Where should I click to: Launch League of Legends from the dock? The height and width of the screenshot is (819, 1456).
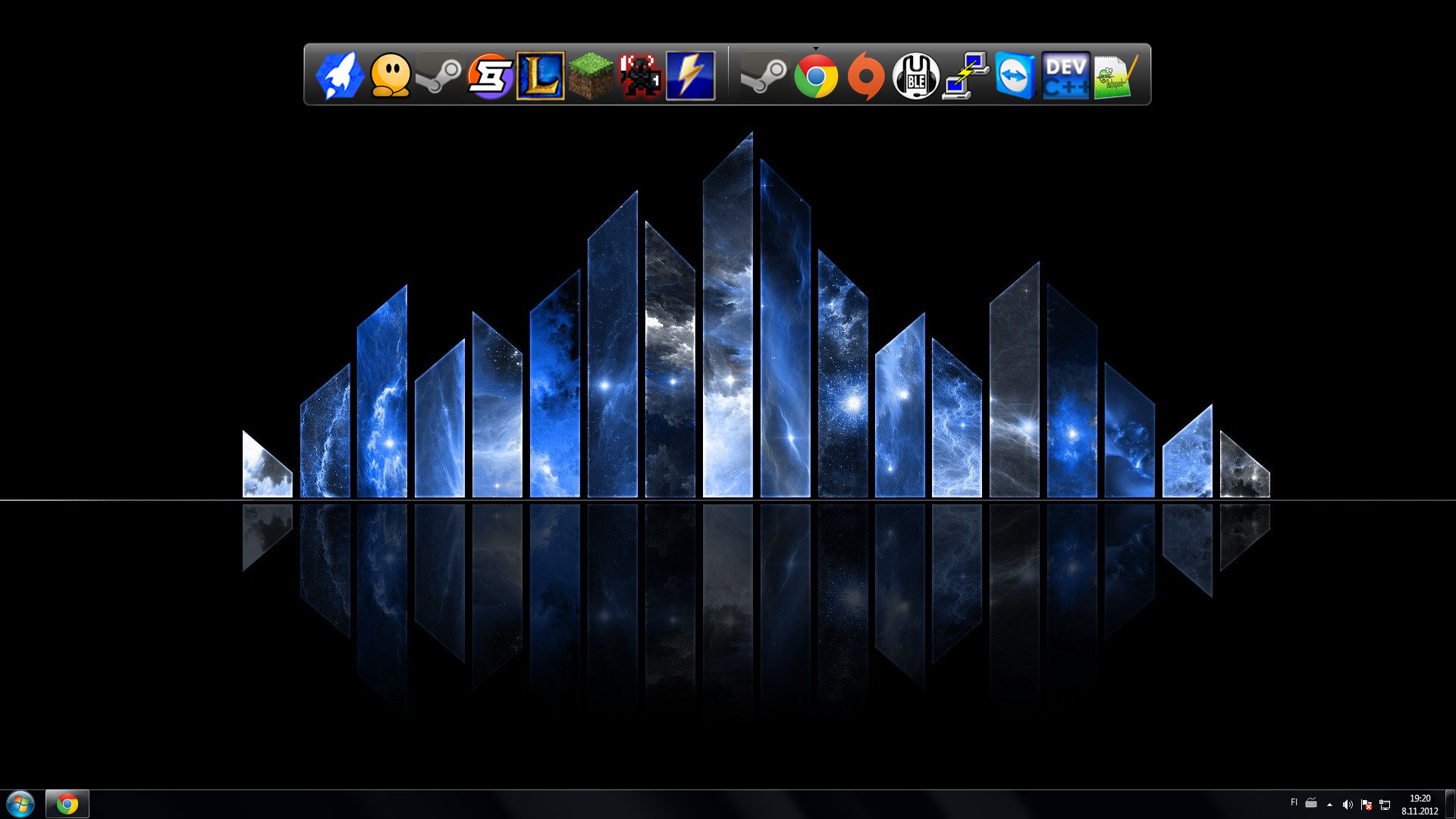click(541, 75)
